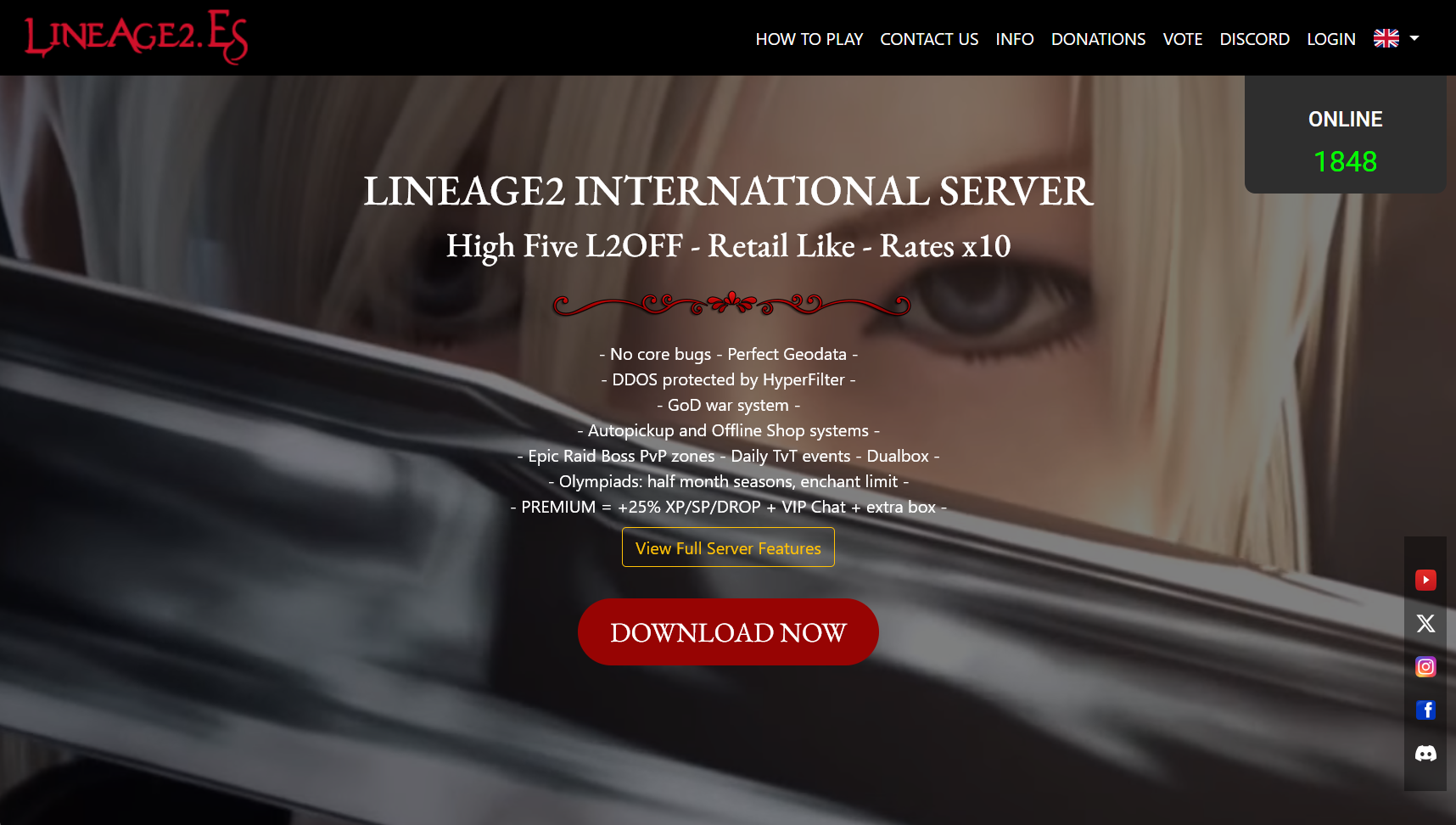Open the Donations menu item
1456x825 pixels.
point(1098,39)
